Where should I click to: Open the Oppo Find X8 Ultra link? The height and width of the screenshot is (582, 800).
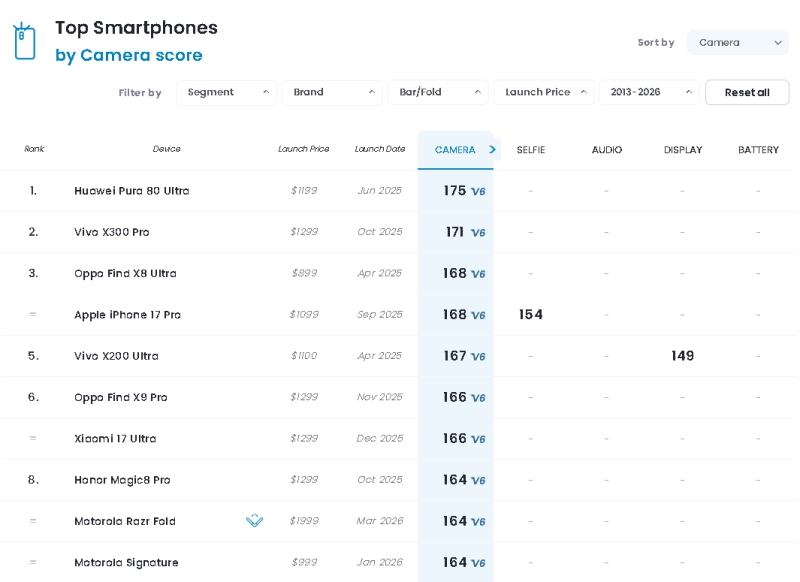pos(125,274)
